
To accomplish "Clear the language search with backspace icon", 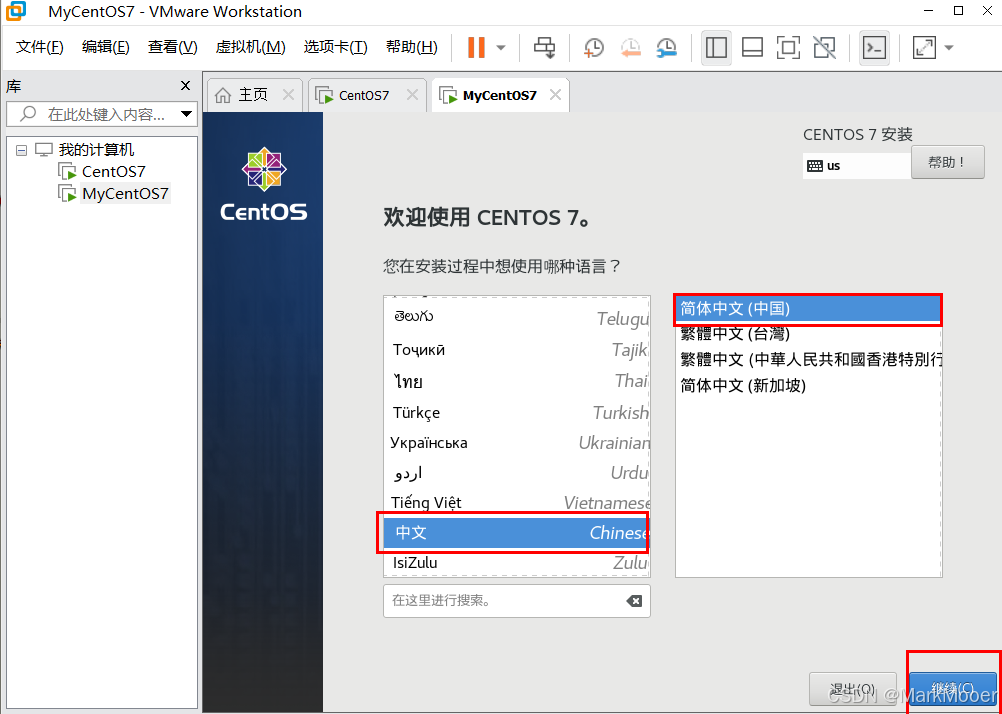I will pos(633,601).
